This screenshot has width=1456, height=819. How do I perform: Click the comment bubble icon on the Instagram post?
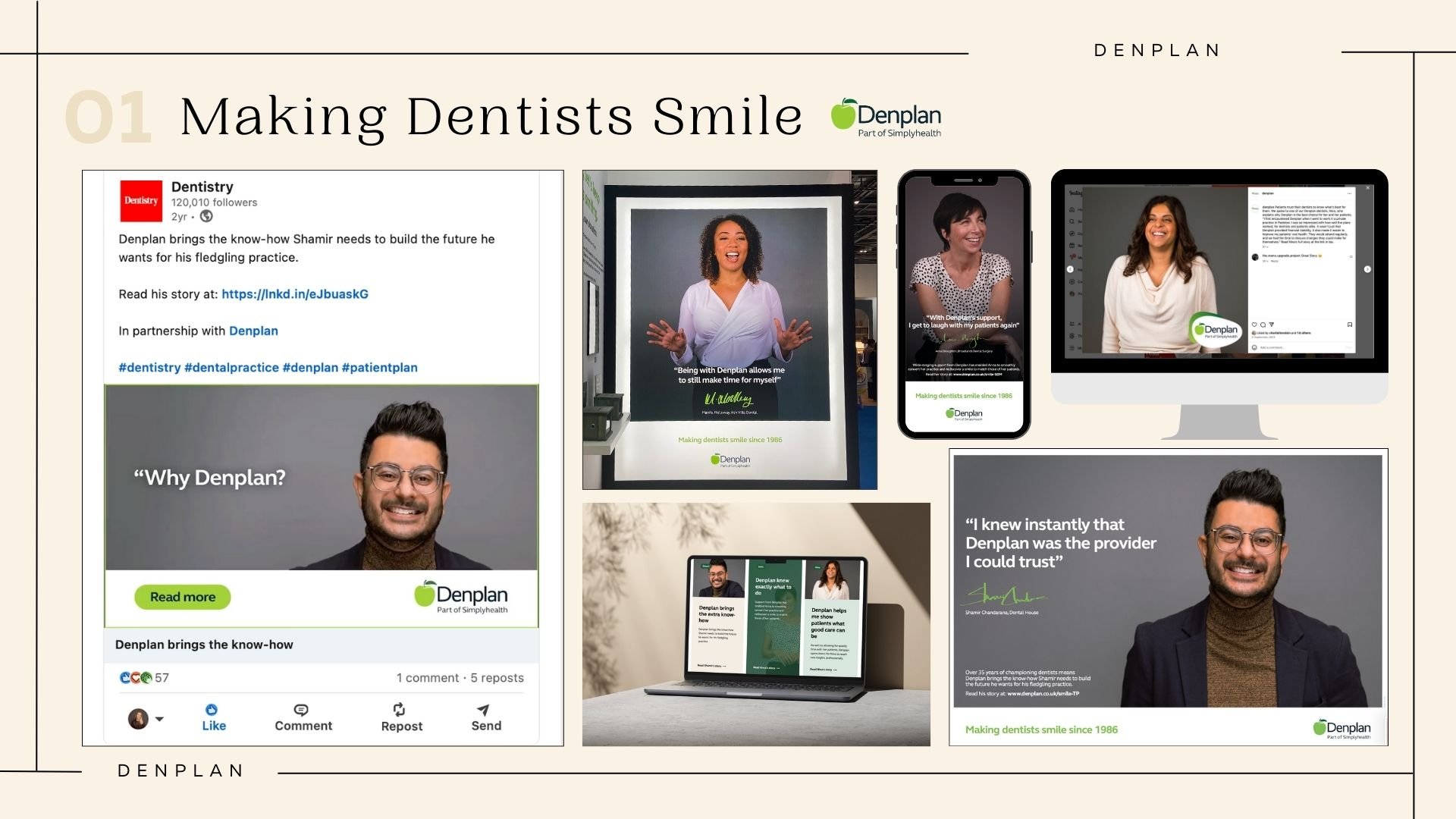point(1263,325)
